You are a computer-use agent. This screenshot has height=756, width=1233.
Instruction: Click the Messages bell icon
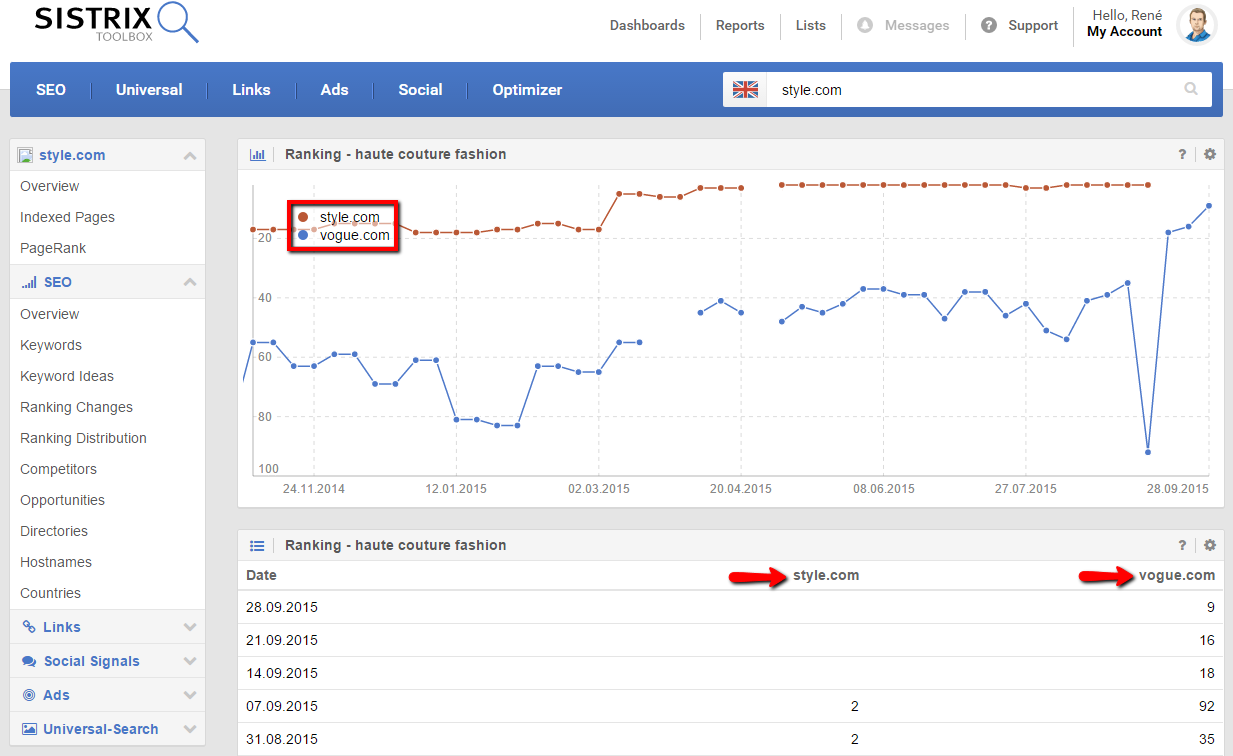[865, 25]
